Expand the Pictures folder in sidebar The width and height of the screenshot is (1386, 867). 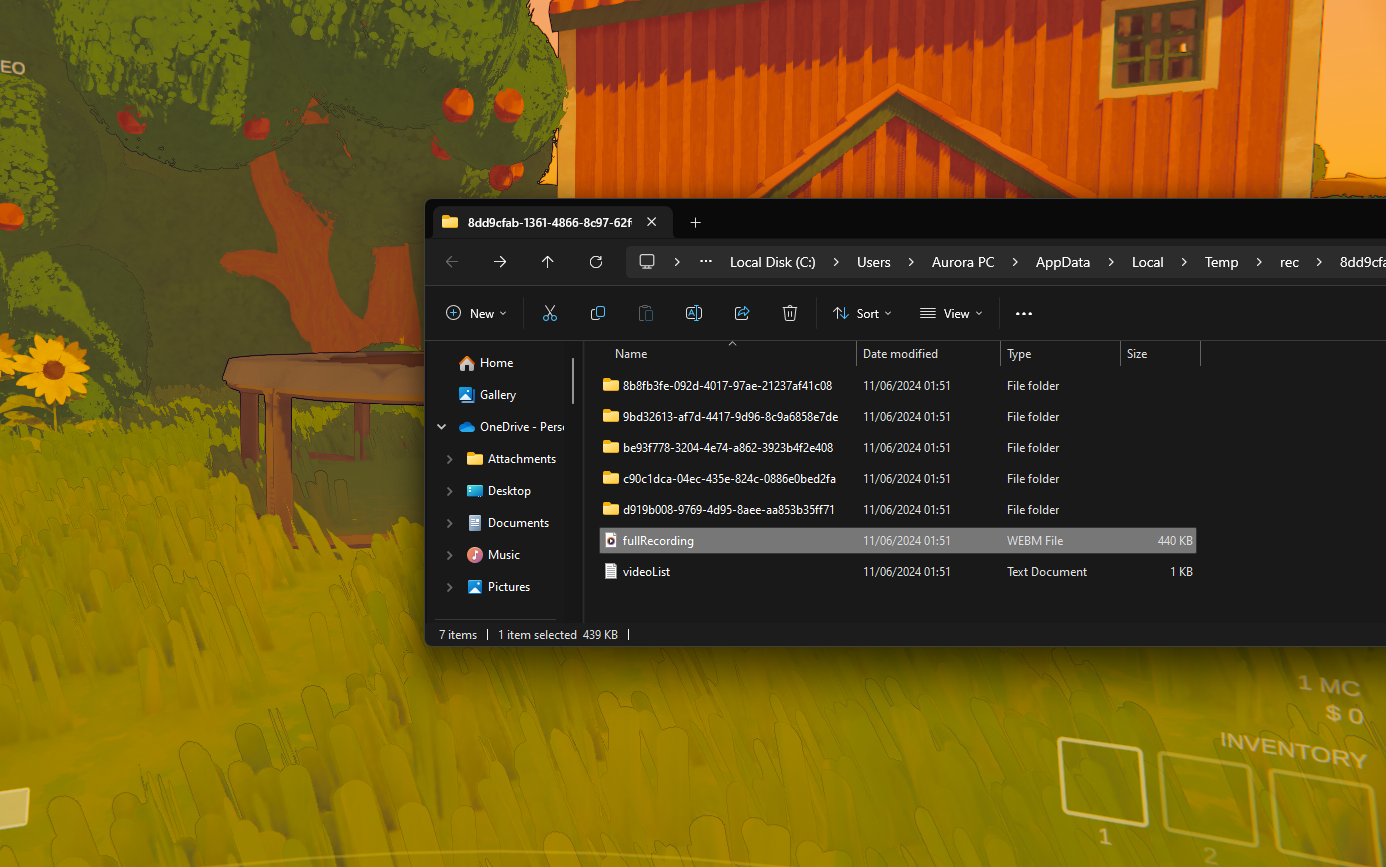450,587
